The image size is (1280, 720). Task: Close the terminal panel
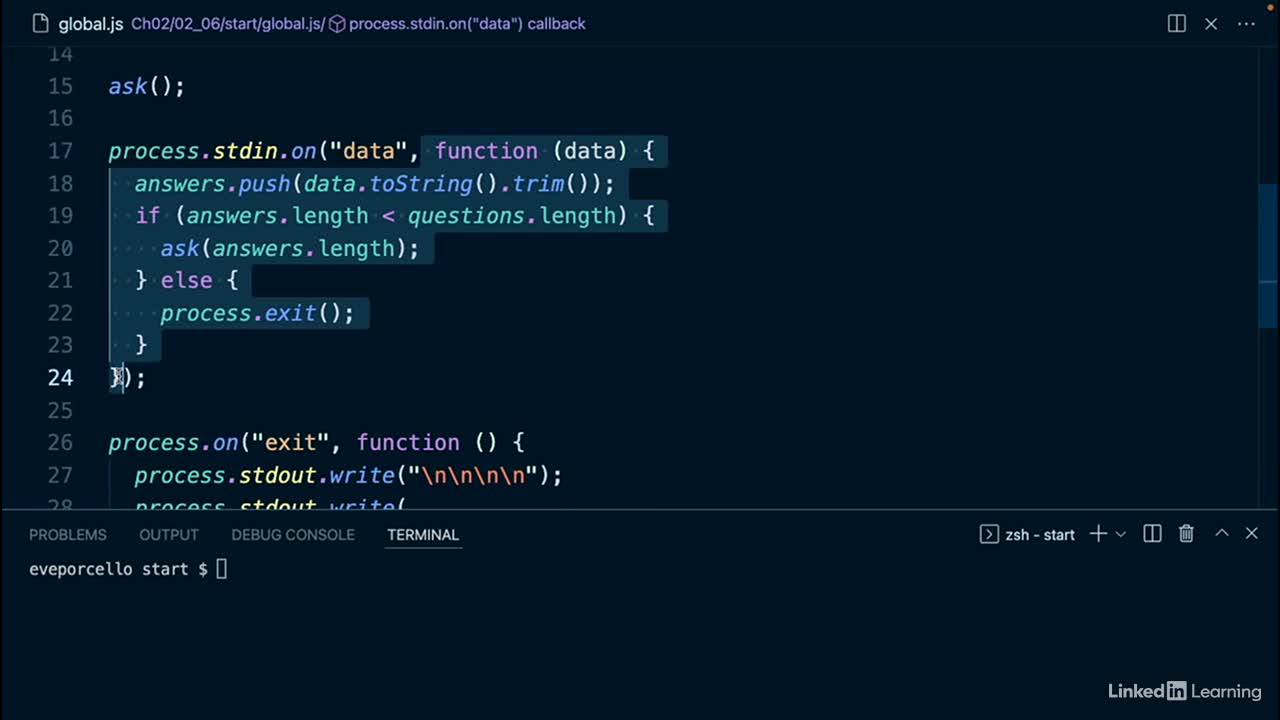1252,534
